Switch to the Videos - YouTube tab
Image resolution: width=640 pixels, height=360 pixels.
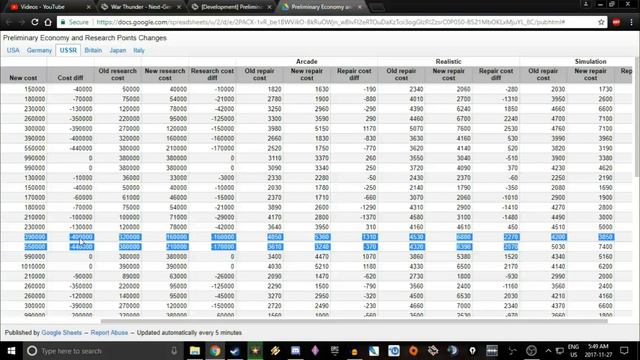(48, 7)
